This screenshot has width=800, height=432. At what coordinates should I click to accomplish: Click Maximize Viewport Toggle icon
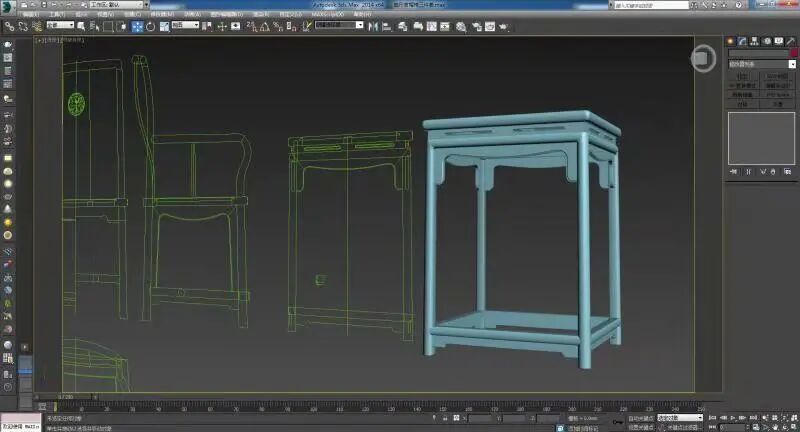pyautogui.click(x=794, y=427)
